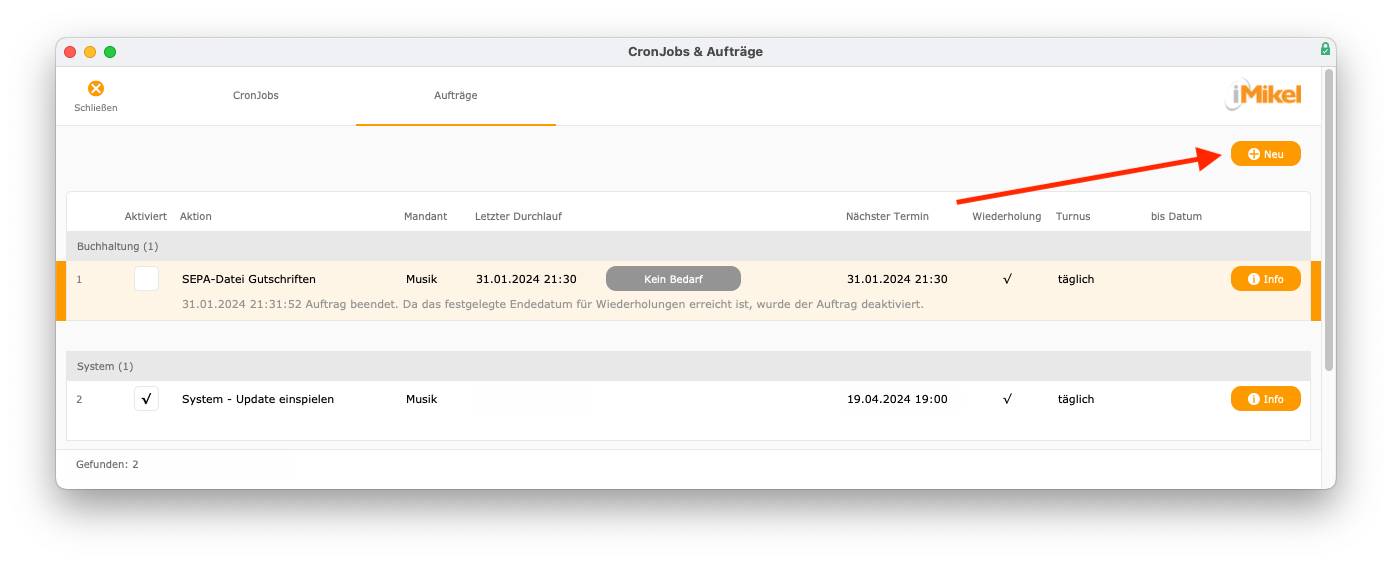Click the gray Kein Bedarf status button
This screenshot has height=563, width=1392.
673,279
